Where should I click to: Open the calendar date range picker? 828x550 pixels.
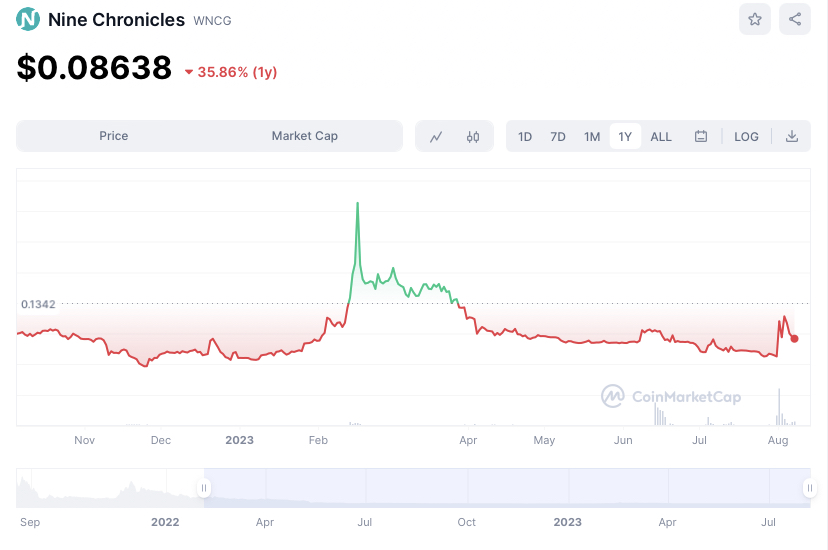click(x=700, y=136)
